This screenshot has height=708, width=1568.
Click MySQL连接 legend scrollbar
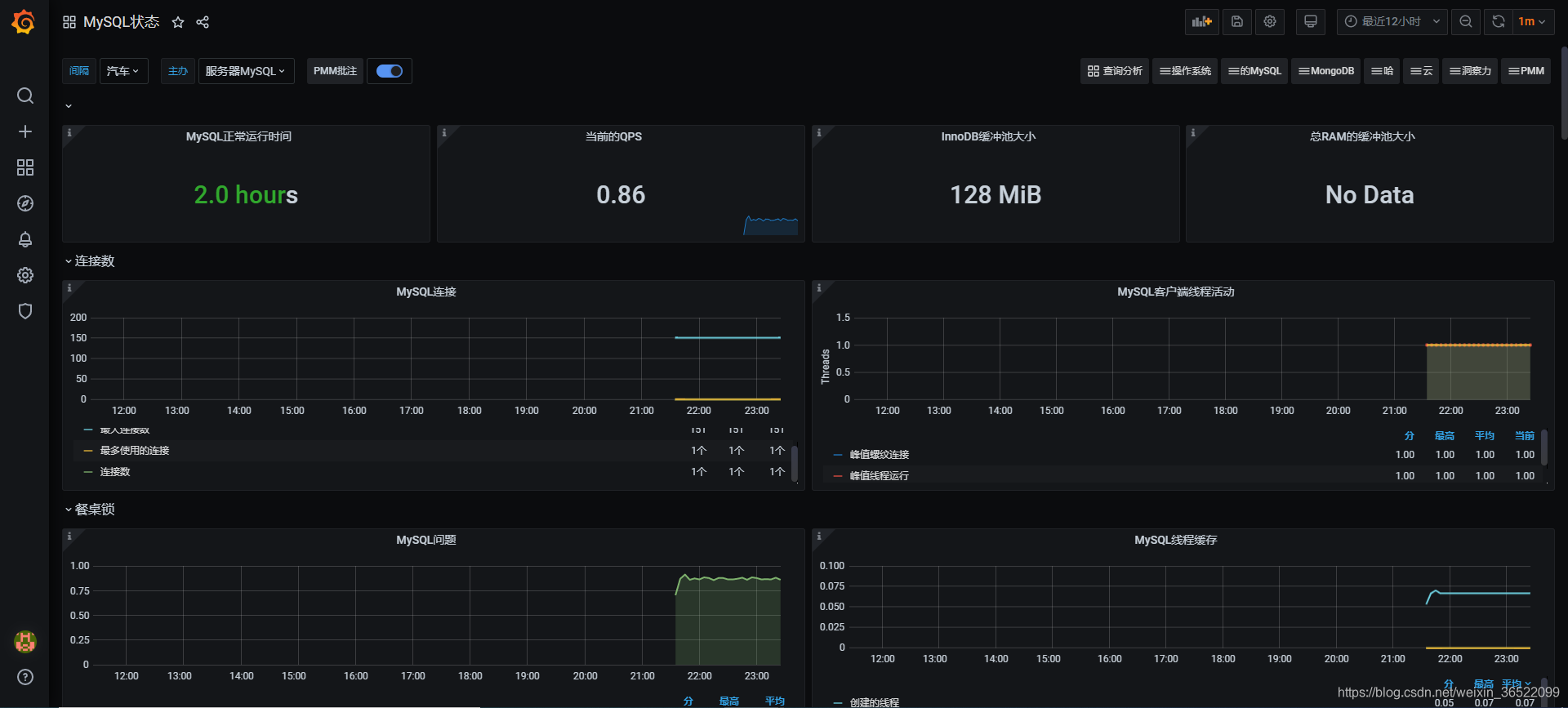pyautogui.click(x=795, y=463)
